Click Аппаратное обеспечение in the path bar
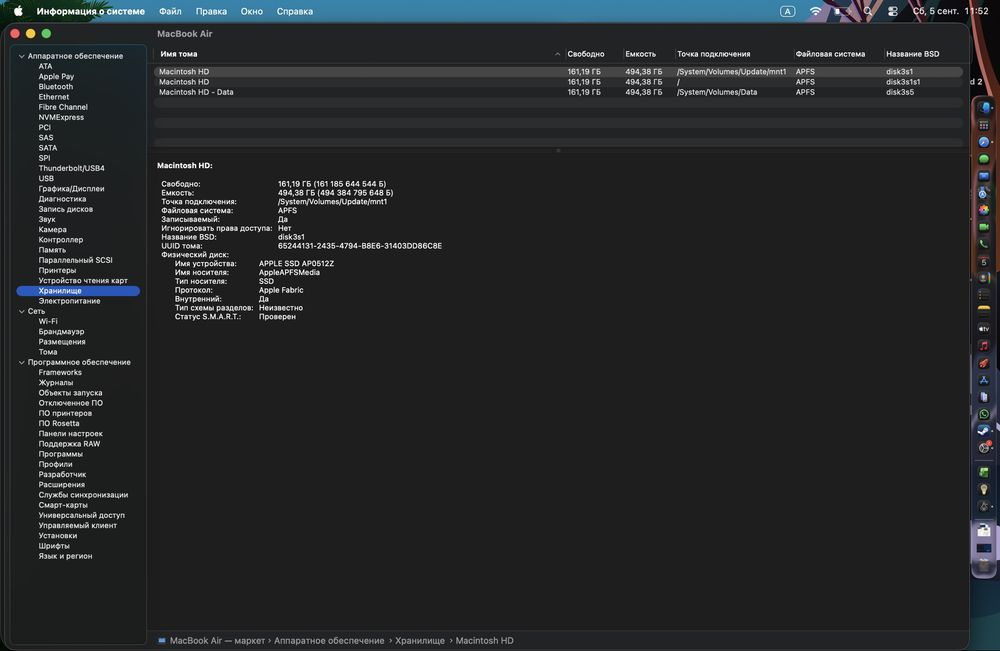 click(329, 640)
